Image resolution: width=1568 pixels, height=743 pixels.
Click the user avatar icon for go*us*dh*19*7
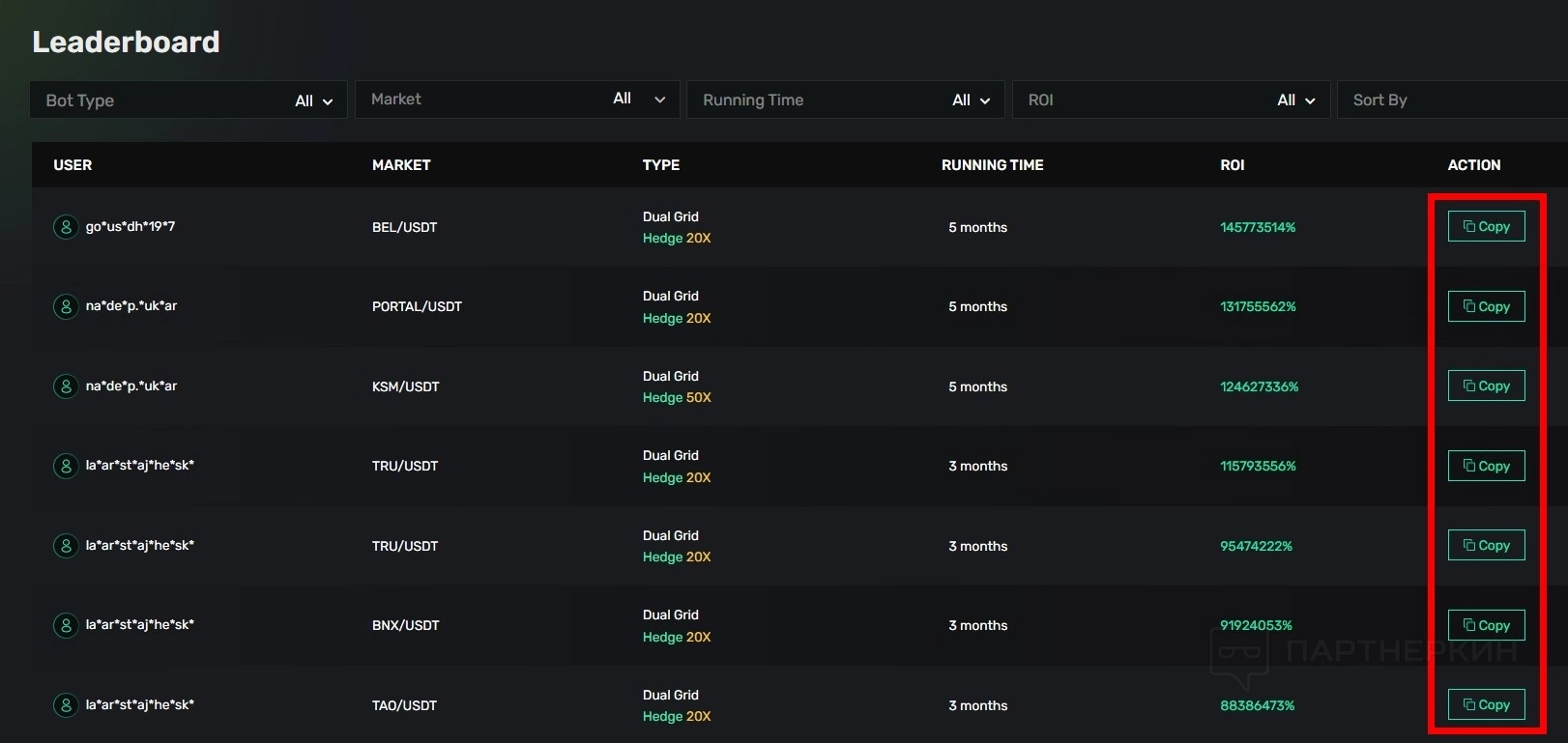tap(66, 227)
